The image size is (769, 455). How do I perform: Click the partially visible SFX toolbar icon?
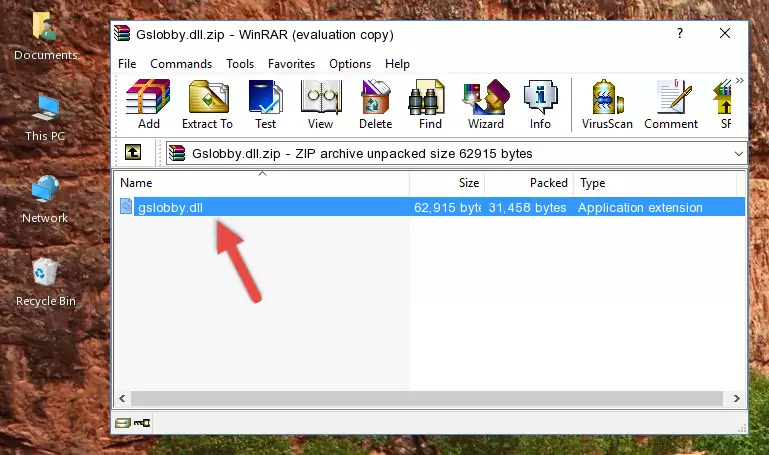(723, 104)
